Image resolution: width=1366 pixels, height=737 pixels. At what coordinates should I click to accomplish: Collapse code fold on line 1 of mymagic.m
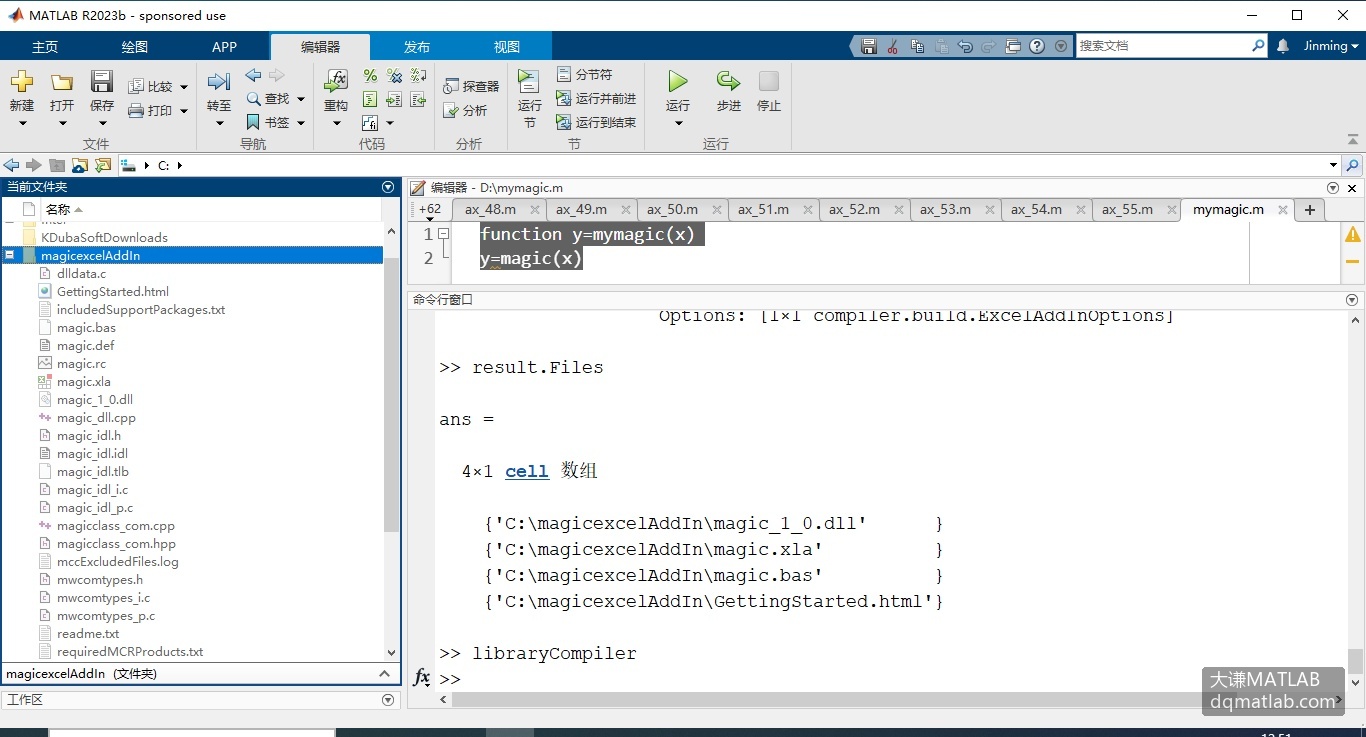443,234
